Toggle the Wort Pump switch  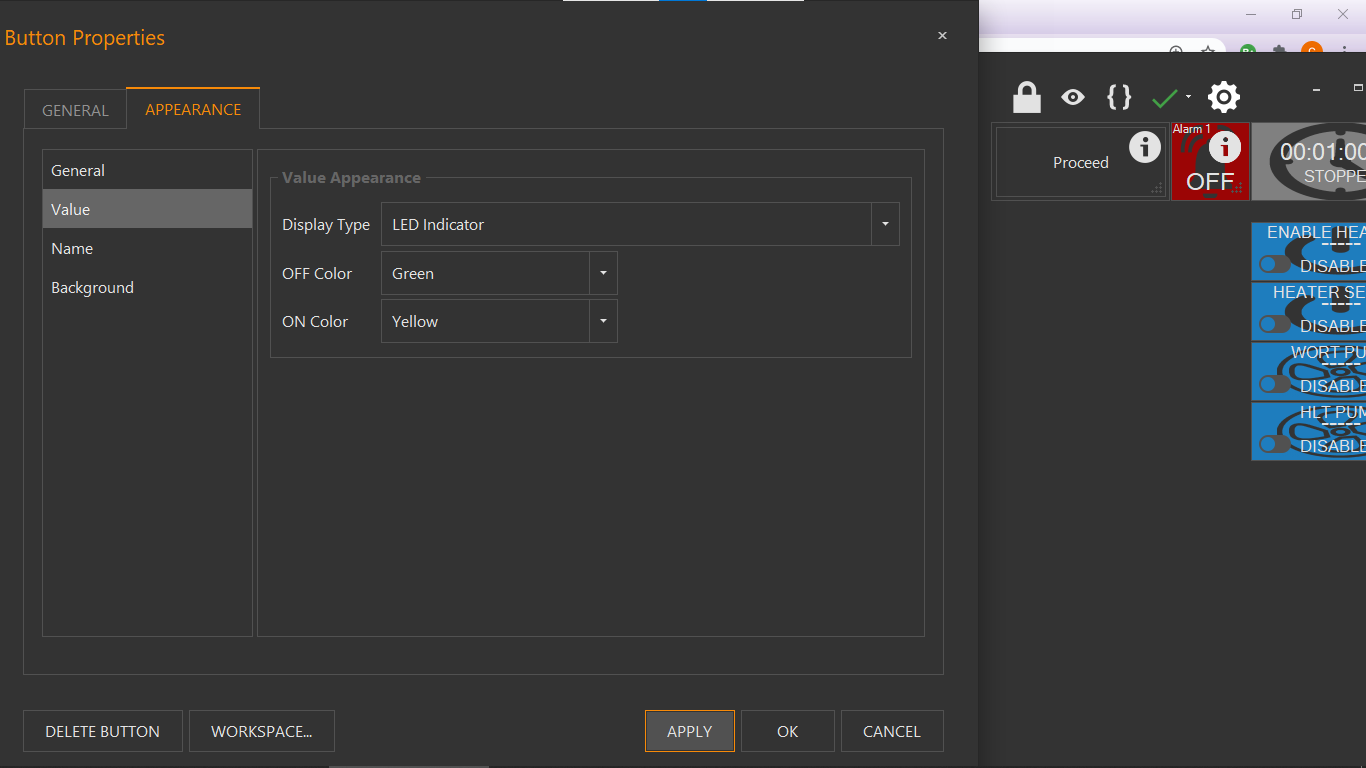(x=1275, y=384)
